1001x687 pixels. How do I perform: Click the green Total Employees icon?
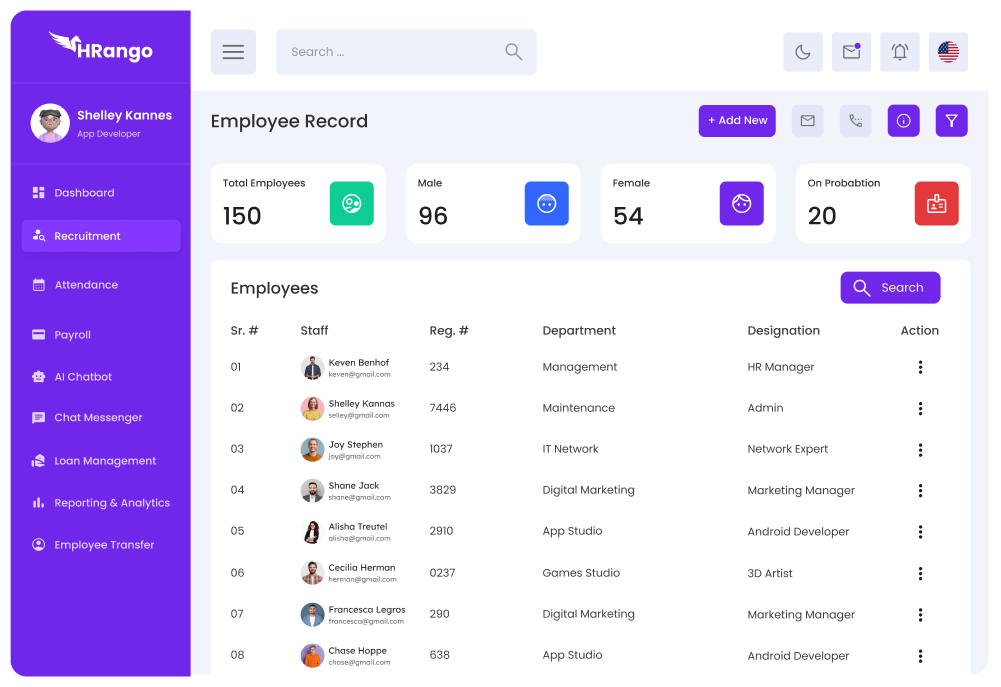click(351, 204)
